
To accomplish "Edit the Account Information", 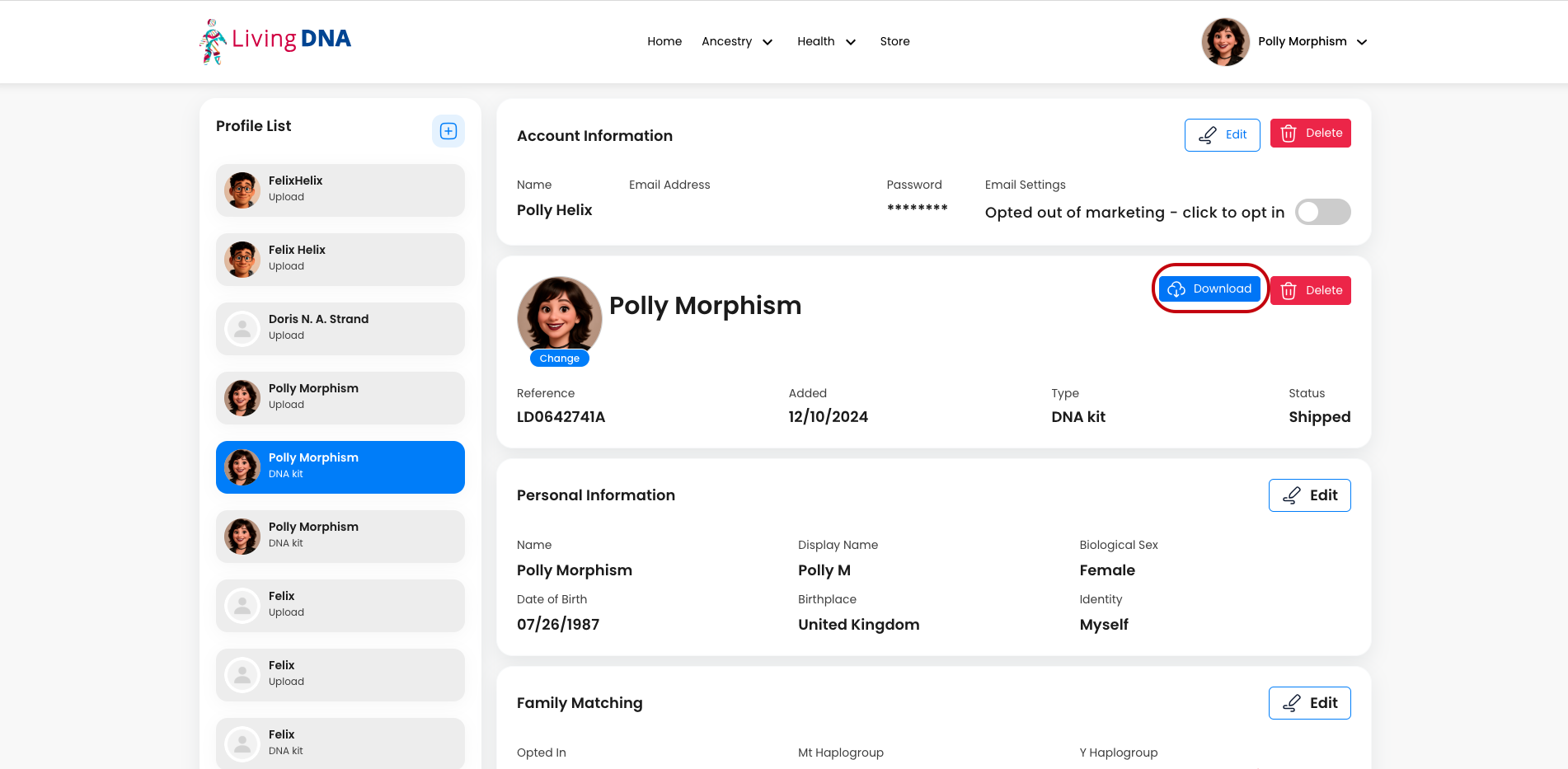I will [x=1222, y=135].
